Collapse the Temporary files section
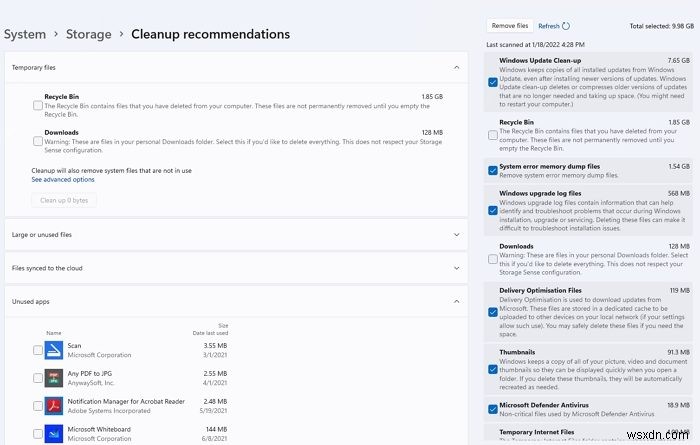Image resolution: width=700 pixels, height=445 pixels. pos(457,67)
